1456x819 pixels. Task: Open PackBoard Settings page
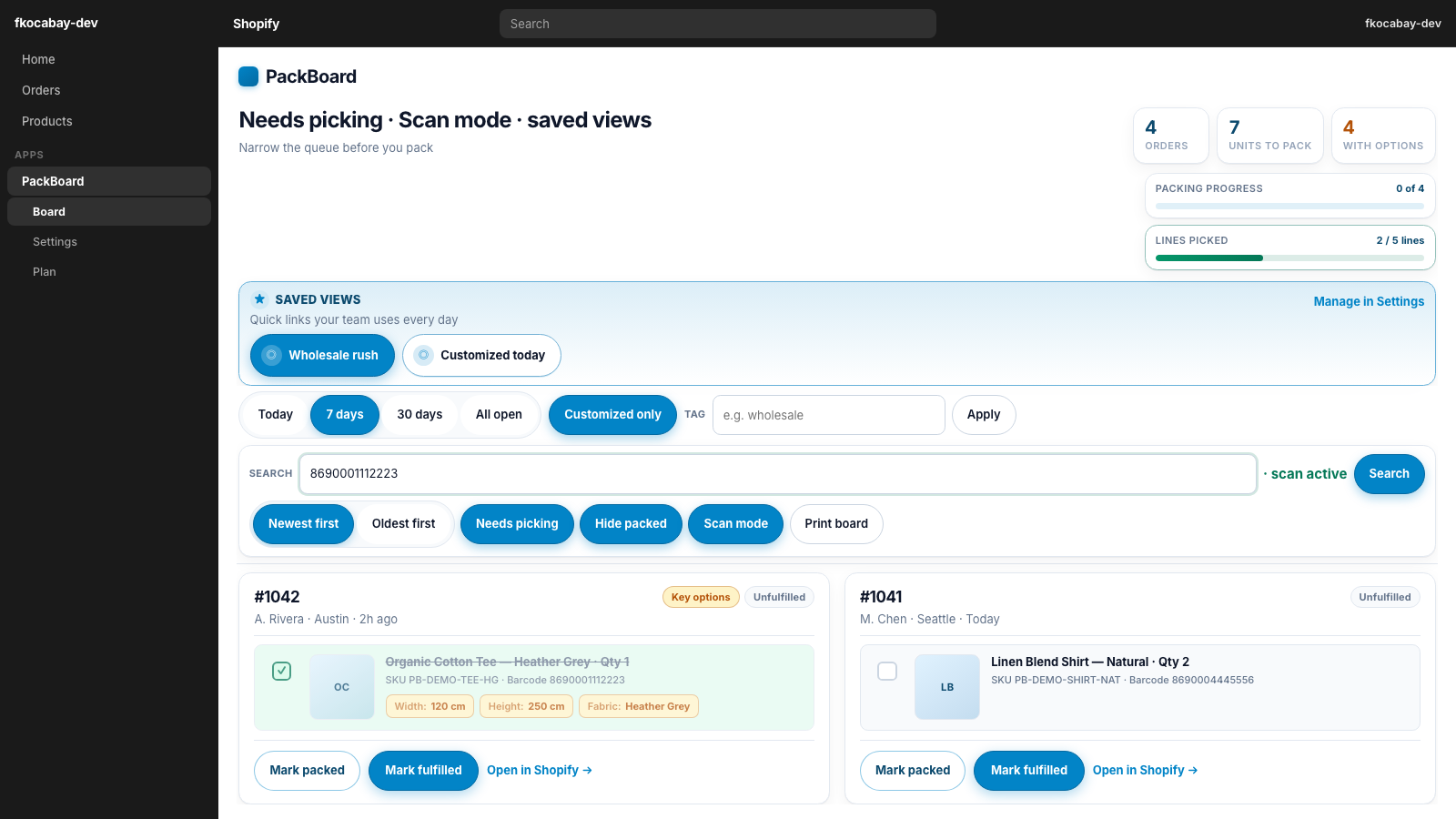[109, 242]
